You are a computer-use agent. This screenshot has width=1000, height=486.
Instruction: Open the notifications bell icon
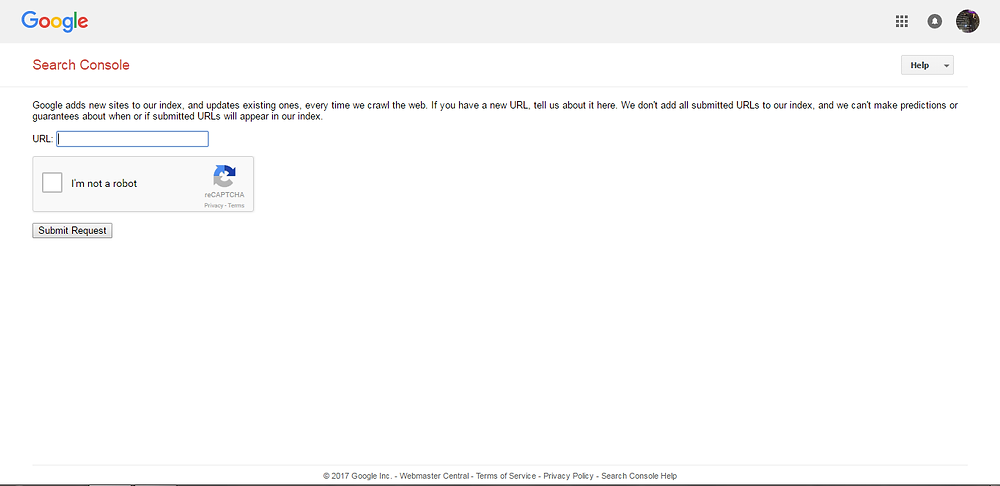[934, 22]
